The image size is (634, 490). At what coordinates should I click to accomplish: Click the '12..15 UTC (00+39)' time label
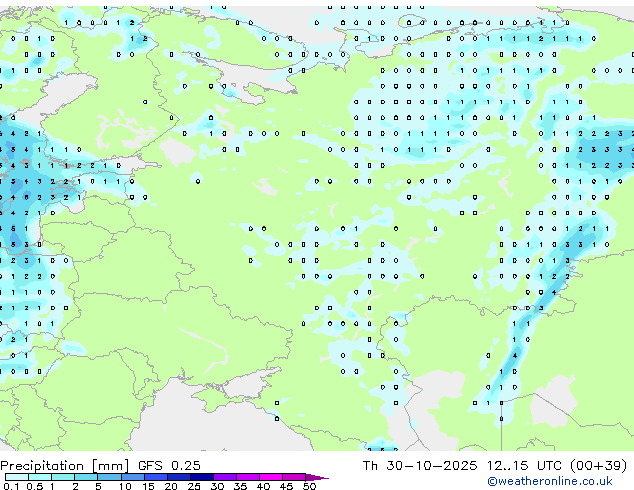(x=557, y=465)
